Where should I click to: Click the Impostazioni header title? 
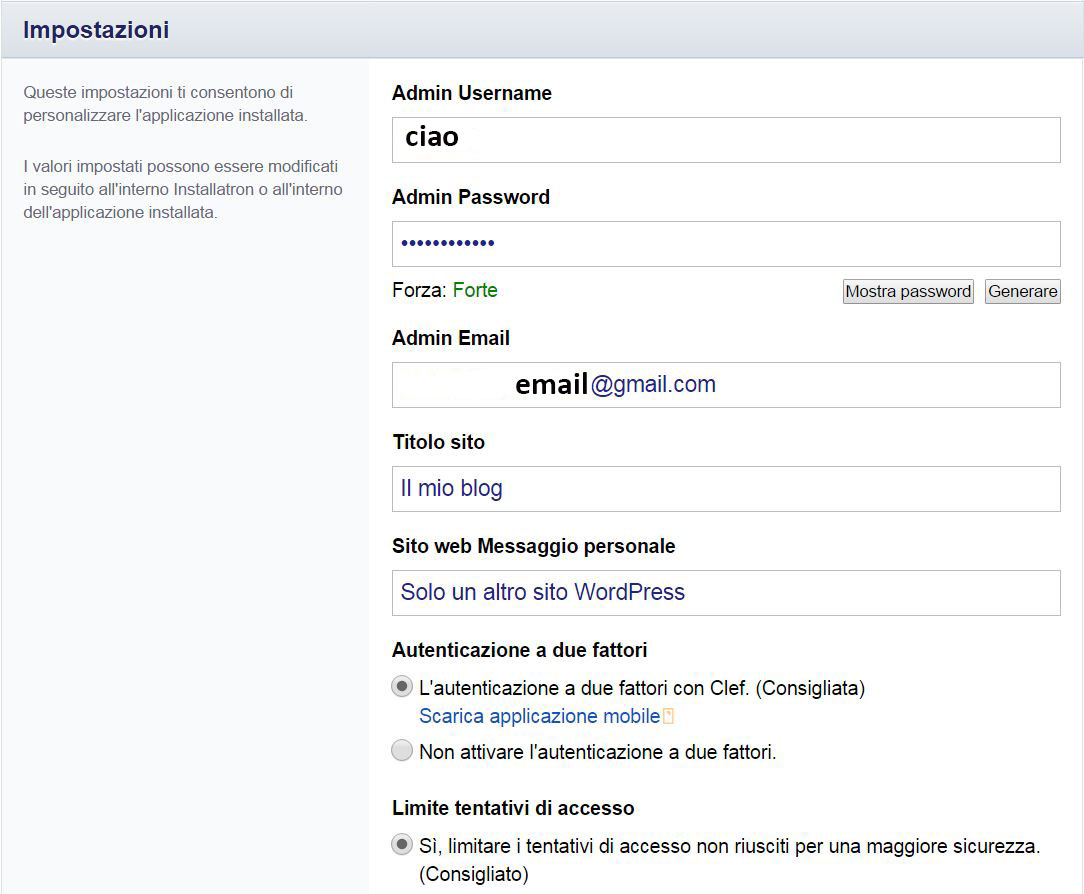[x=96, y=30]
